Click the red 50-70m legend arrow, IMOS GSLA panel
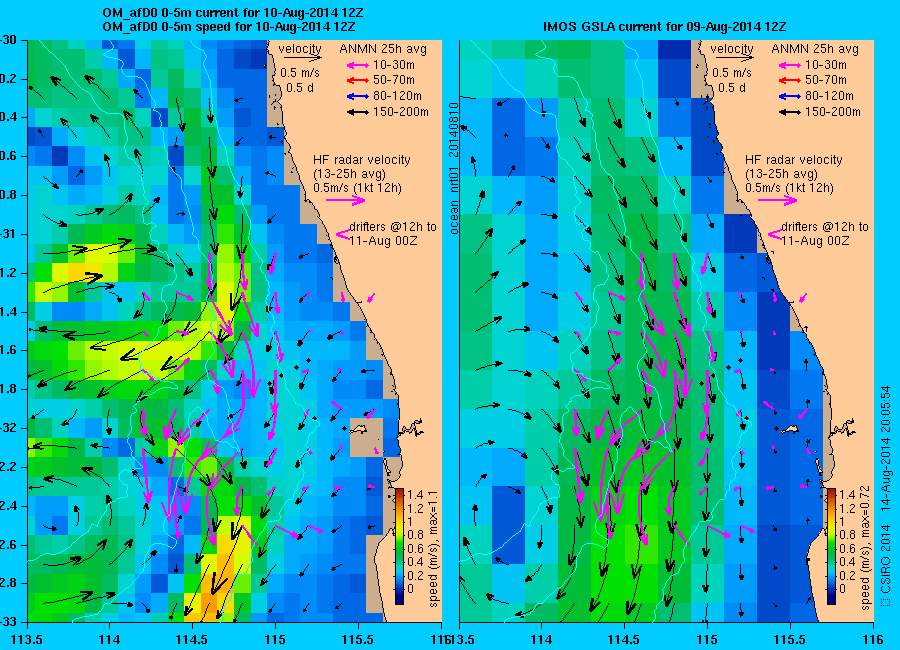This screenshot has height=650, width=900. pyautogui.click(x=789, y=81)
